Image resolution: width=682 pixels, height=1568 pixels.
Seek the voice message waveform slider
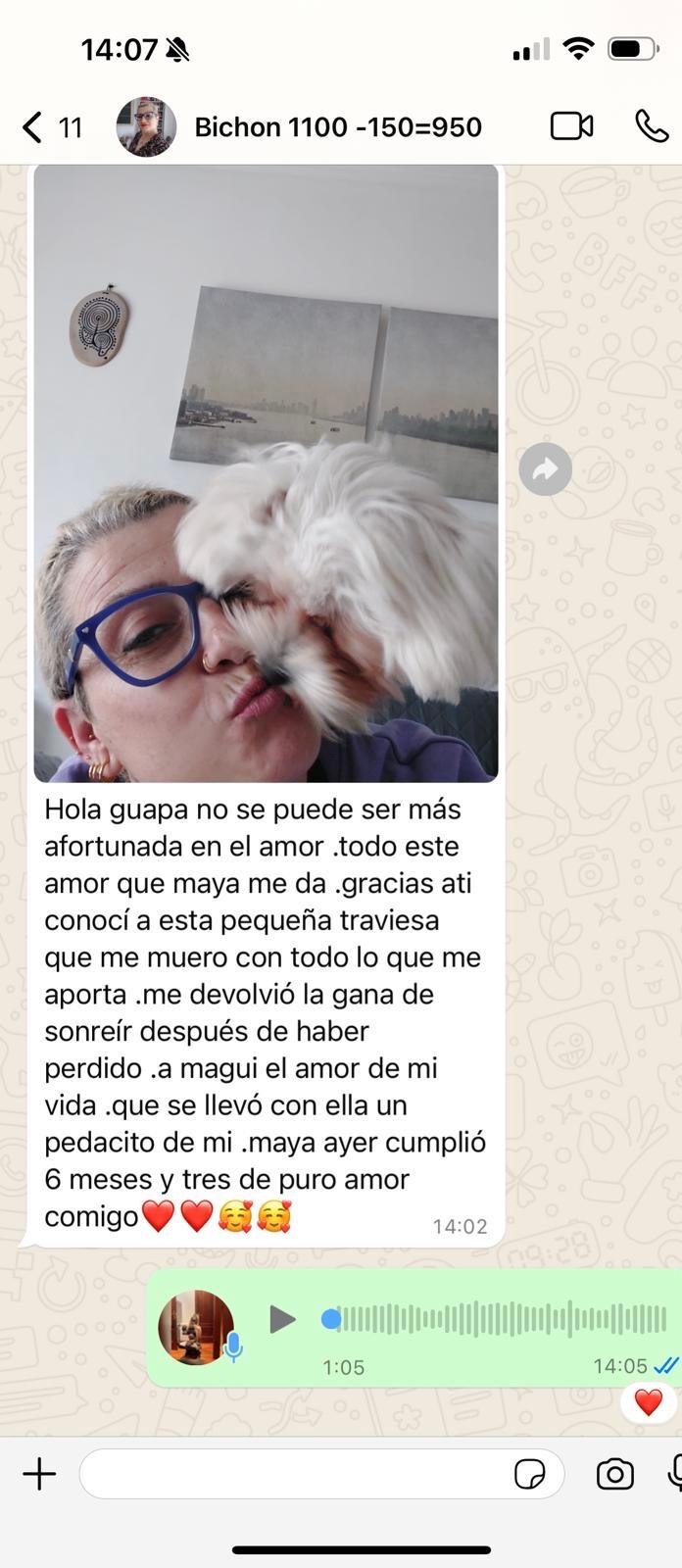pyautogui.click(x=495, y=1319)
